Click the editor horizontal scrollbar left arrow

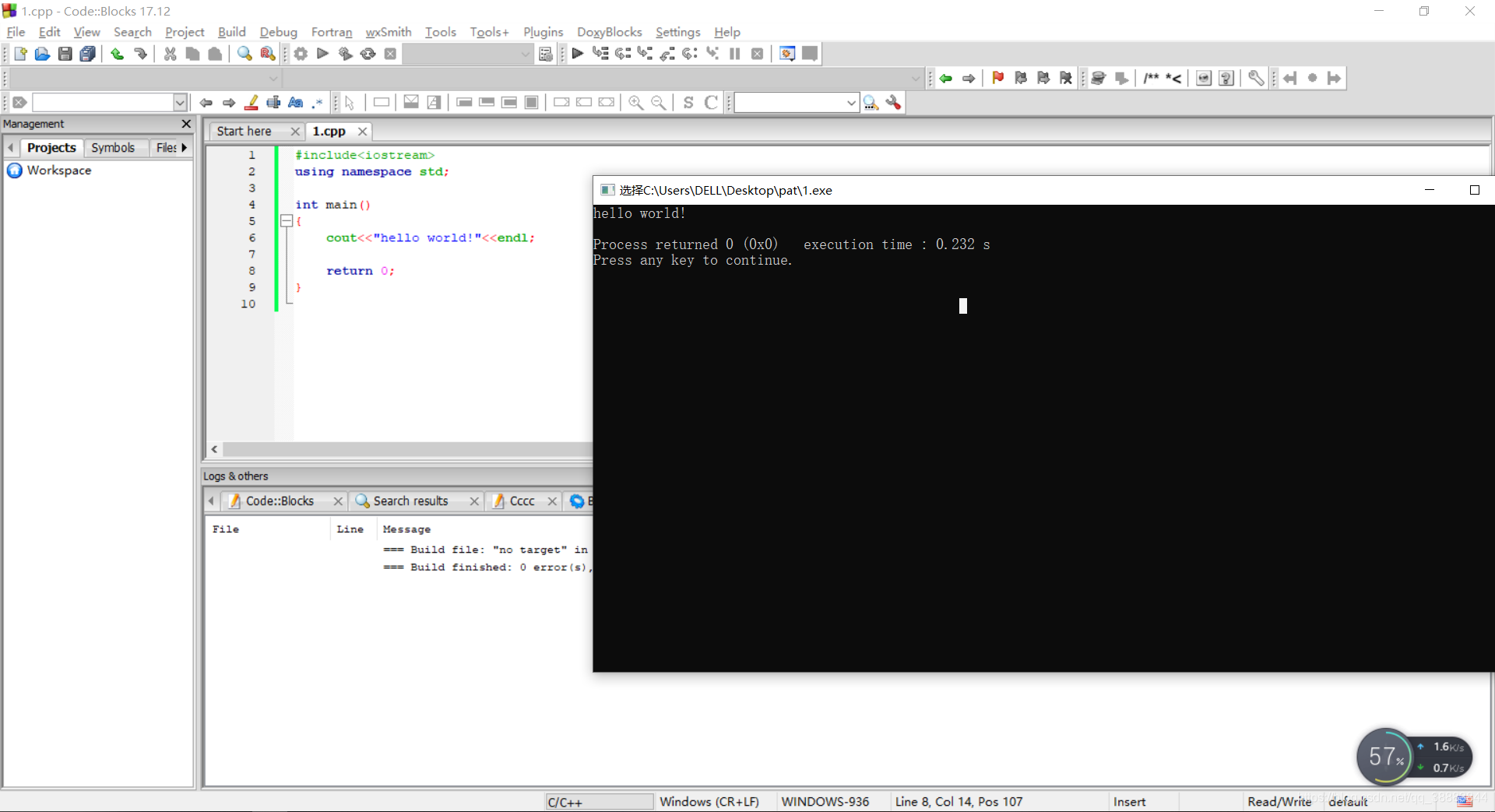click(214, 449)
